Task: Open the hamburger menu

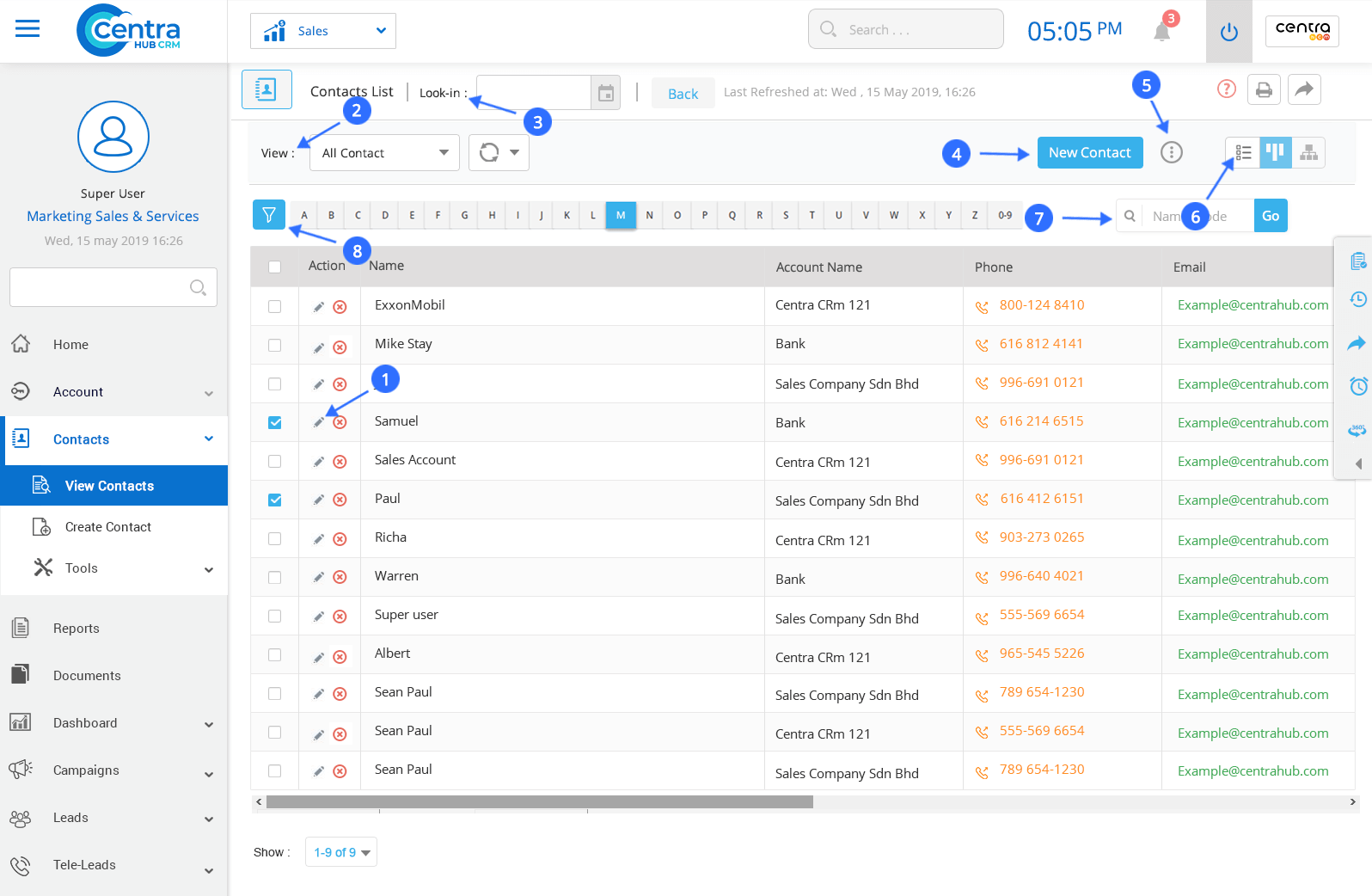Action: (x=28, y=29)
